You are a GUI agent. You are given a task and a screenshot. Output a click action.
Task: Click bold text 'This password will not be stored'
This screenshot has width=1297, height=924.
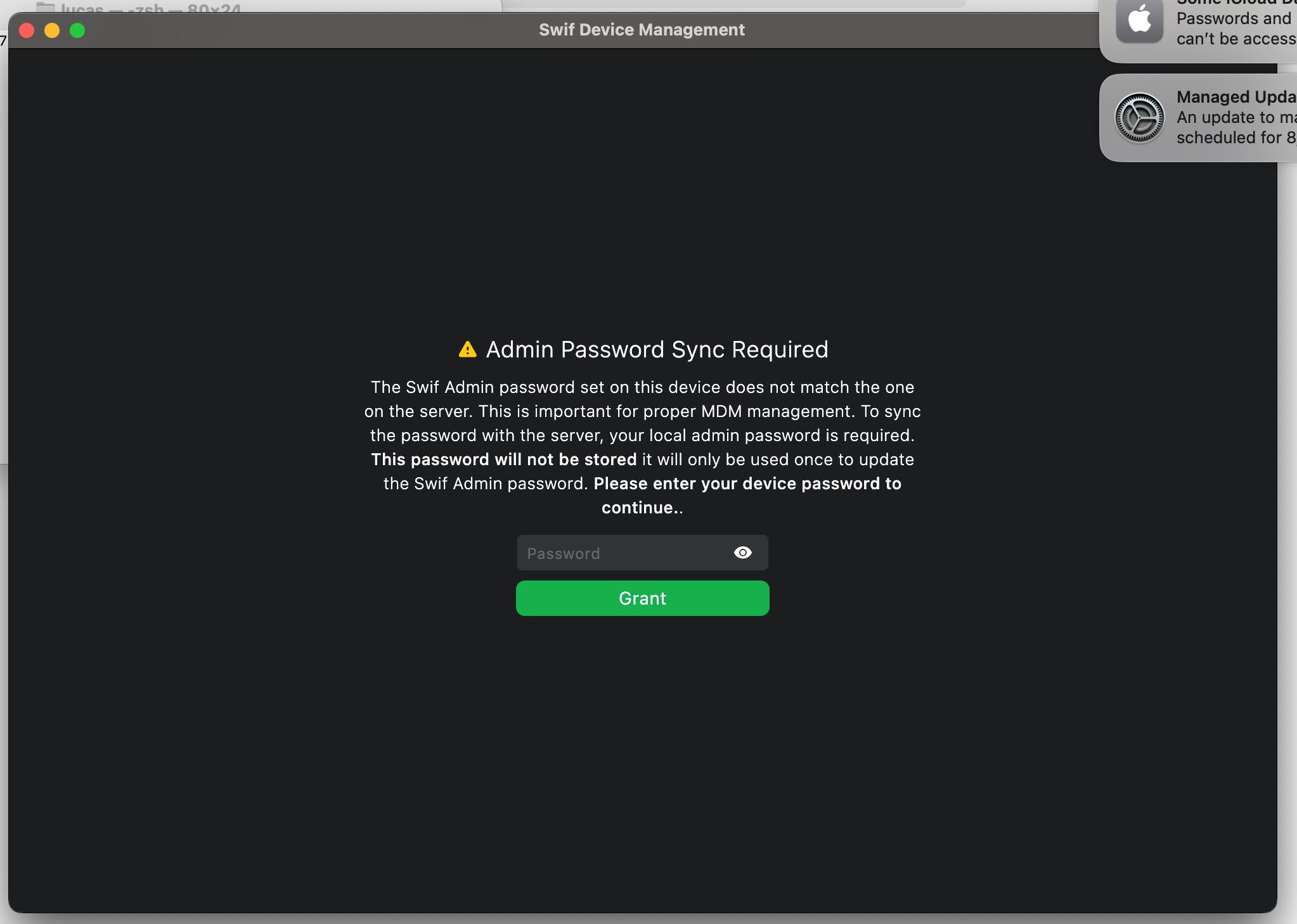[503, 459]
